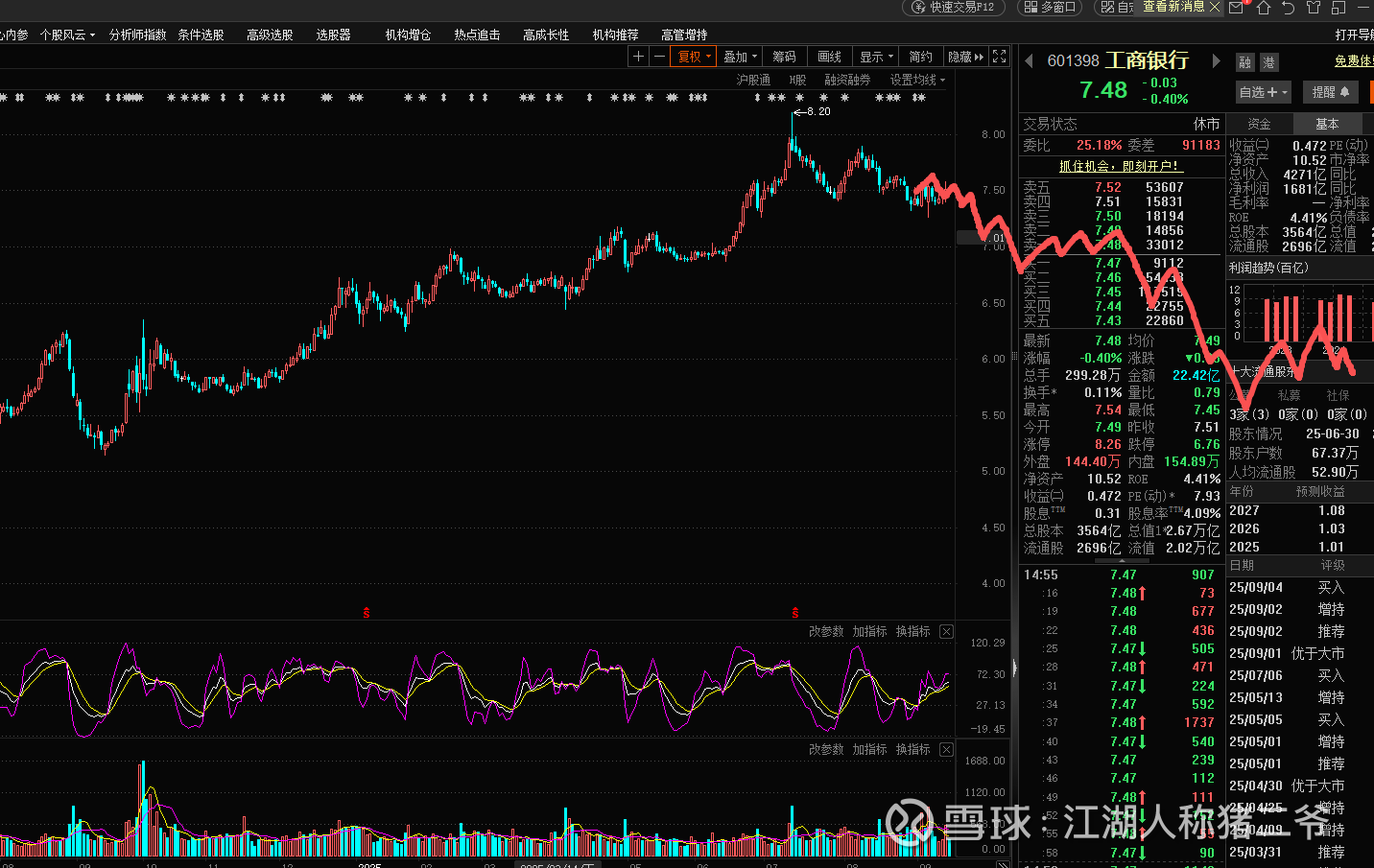The width and height of the screenshot is (1374, 868).
Task: Open the mail message icon in title bar
Action: [x=1237, y=8]
